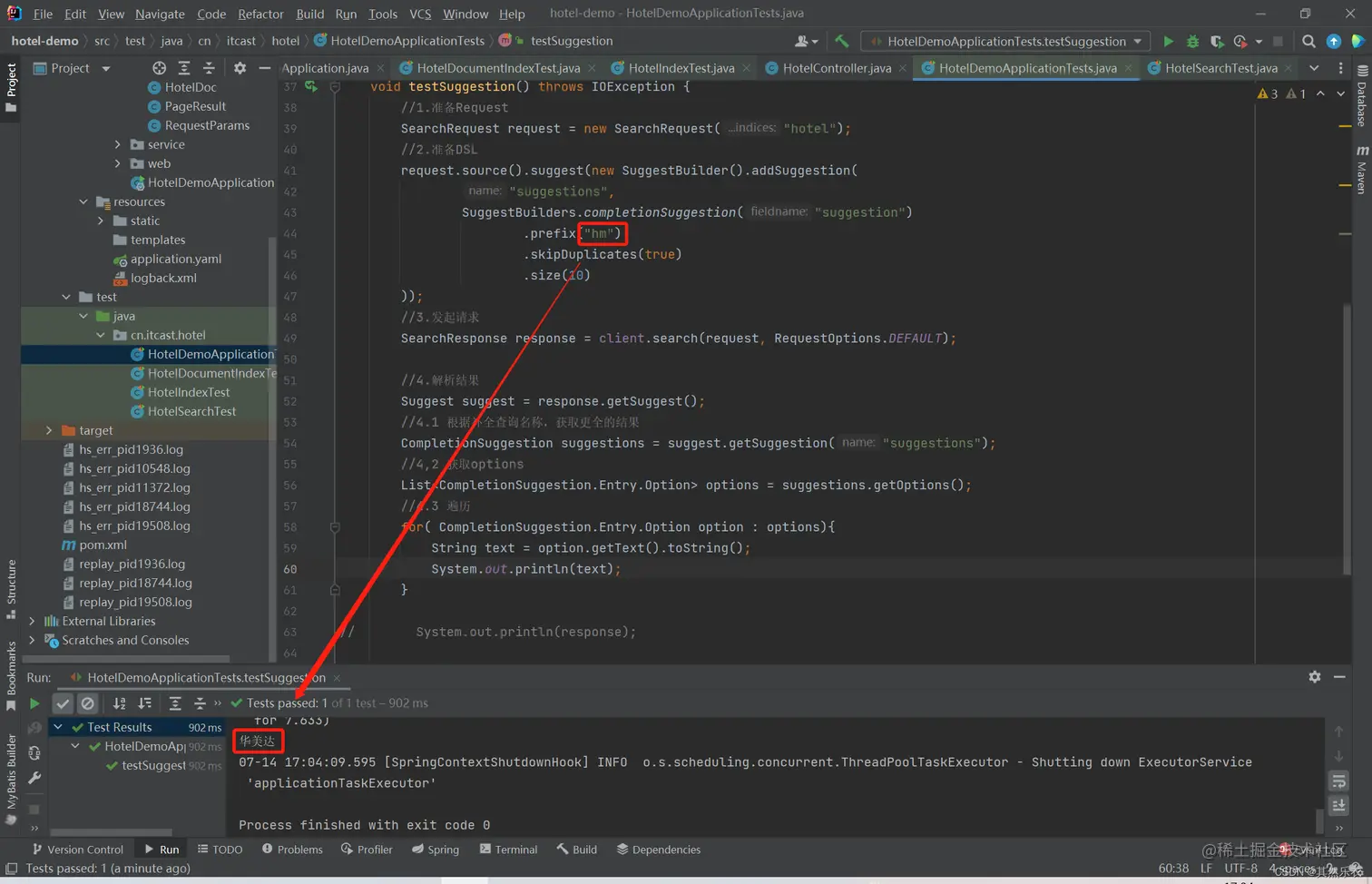Screen dimensions: 1372x884
Task: Collapse the resources folder
Action: pos(83,201)
